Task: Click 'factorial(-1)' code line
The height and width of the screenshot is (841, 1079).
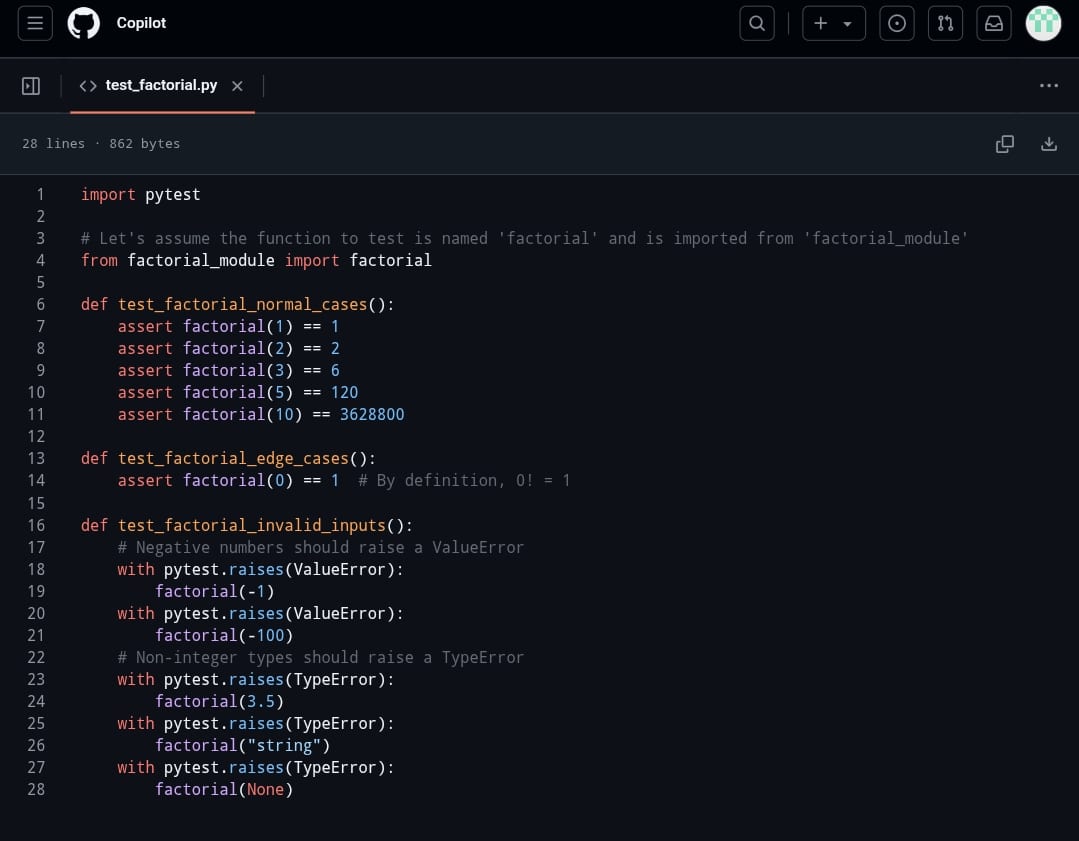Action: pyautogui.click(x=215, y=591)
